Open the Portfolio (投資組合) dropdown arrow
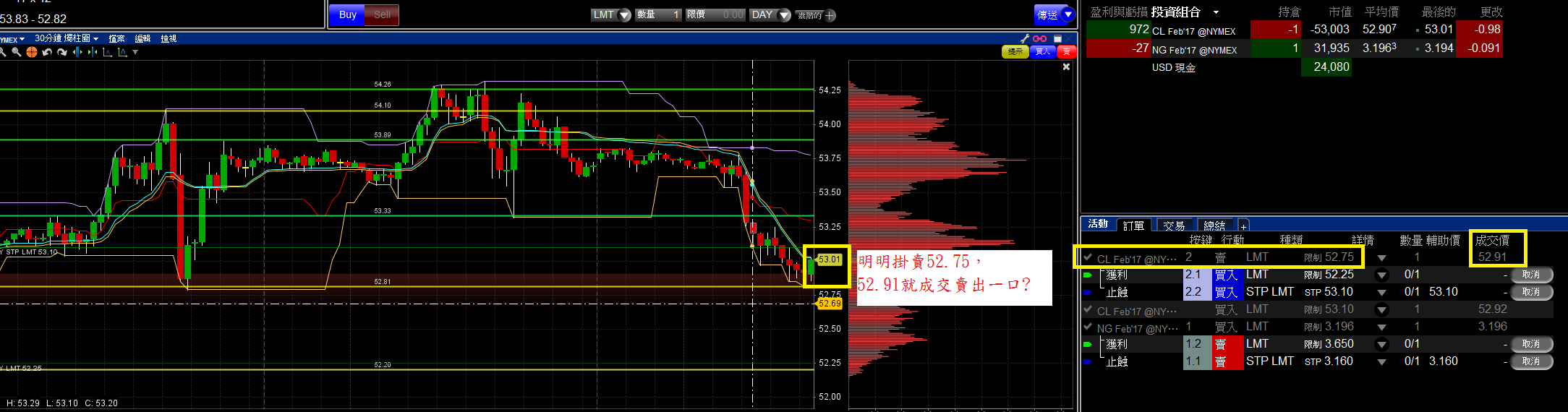1568x412 pixels. tap(1216, 12)
